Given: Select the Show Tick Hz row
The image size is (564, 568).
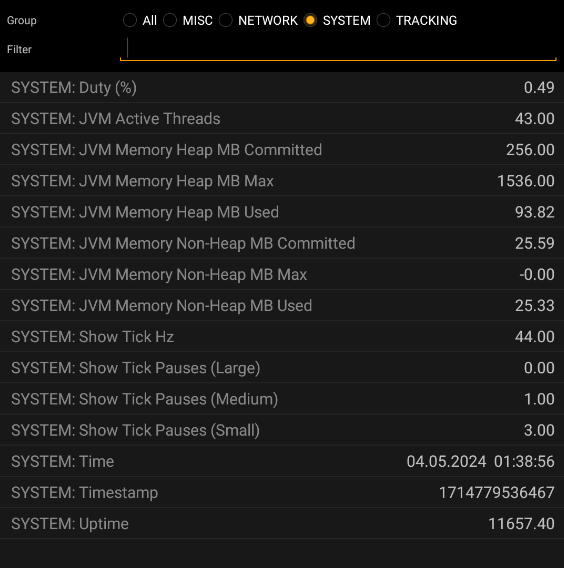Looking at the screenshot, I should (282, 337).
